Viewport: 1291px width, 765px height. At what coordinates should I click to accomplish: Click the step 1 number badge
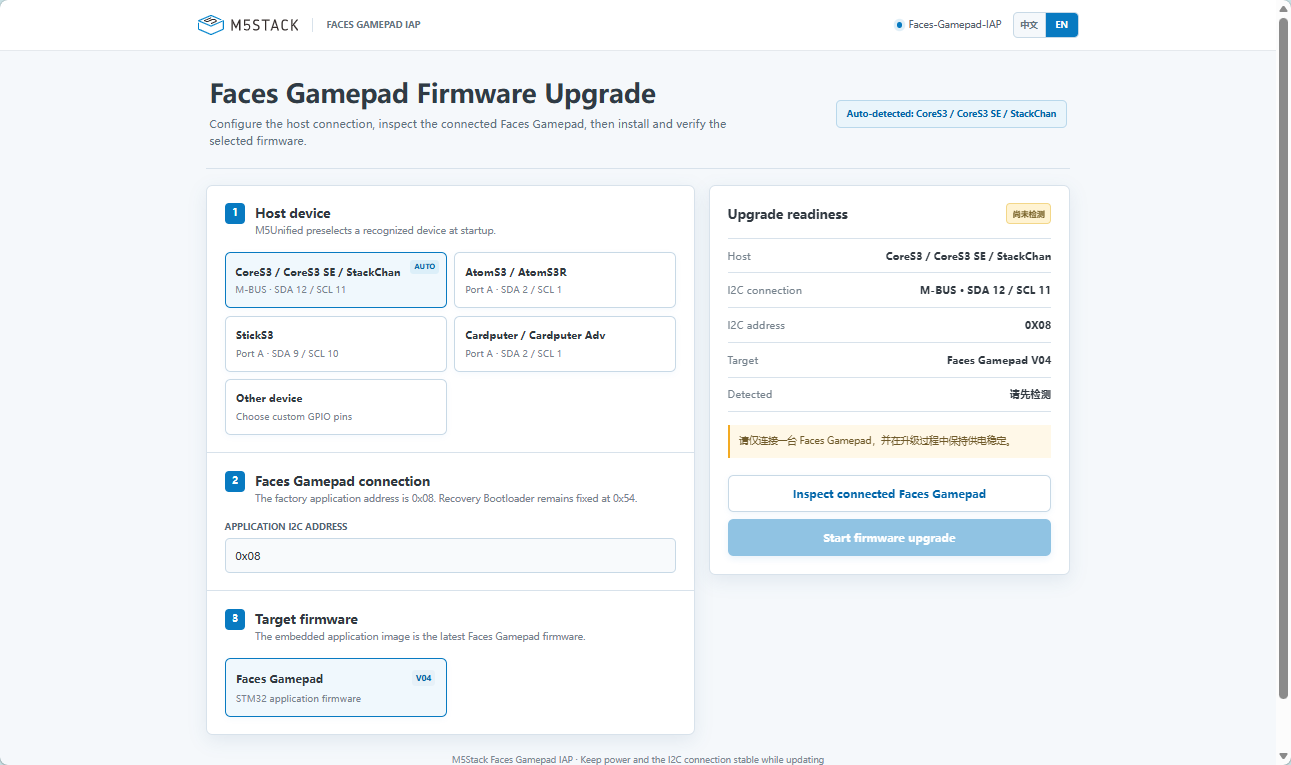(235, 213)
